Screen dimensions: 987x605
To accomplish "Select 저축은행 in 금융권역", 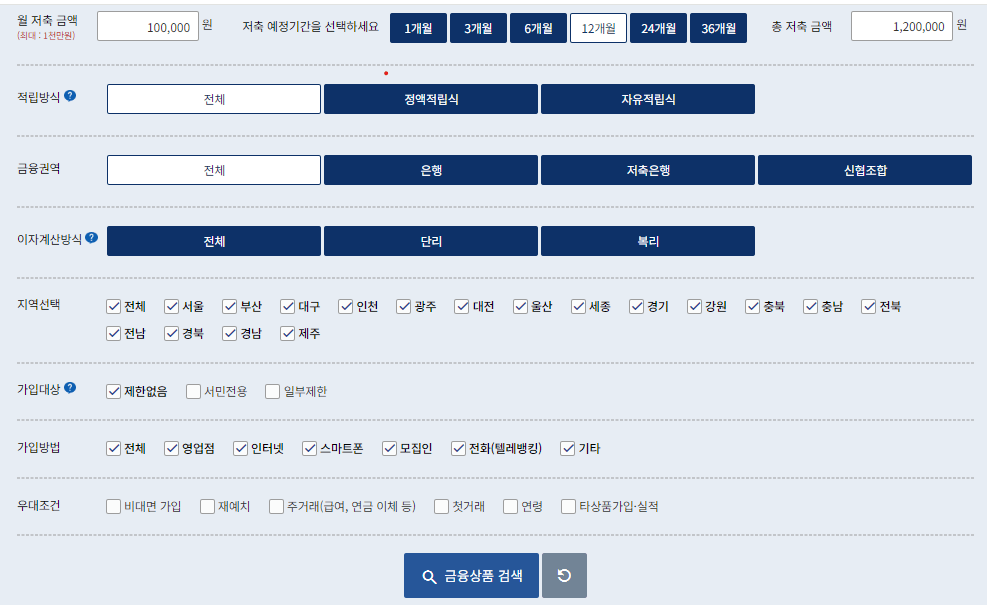I will tap(647, 169).
